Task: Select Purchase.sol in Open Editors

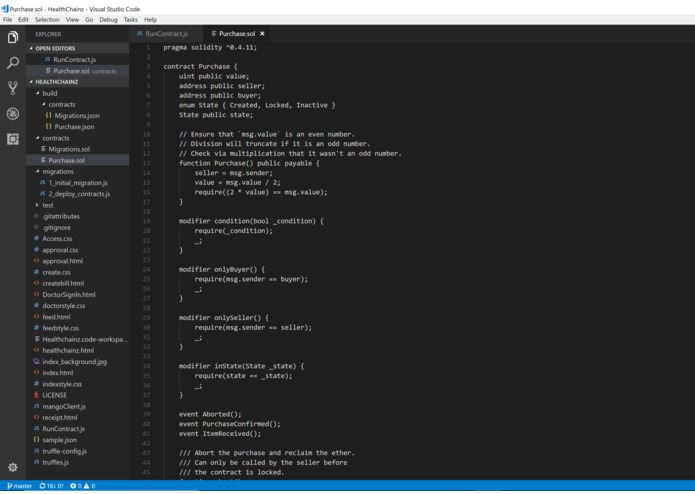Action: [78, 71]
